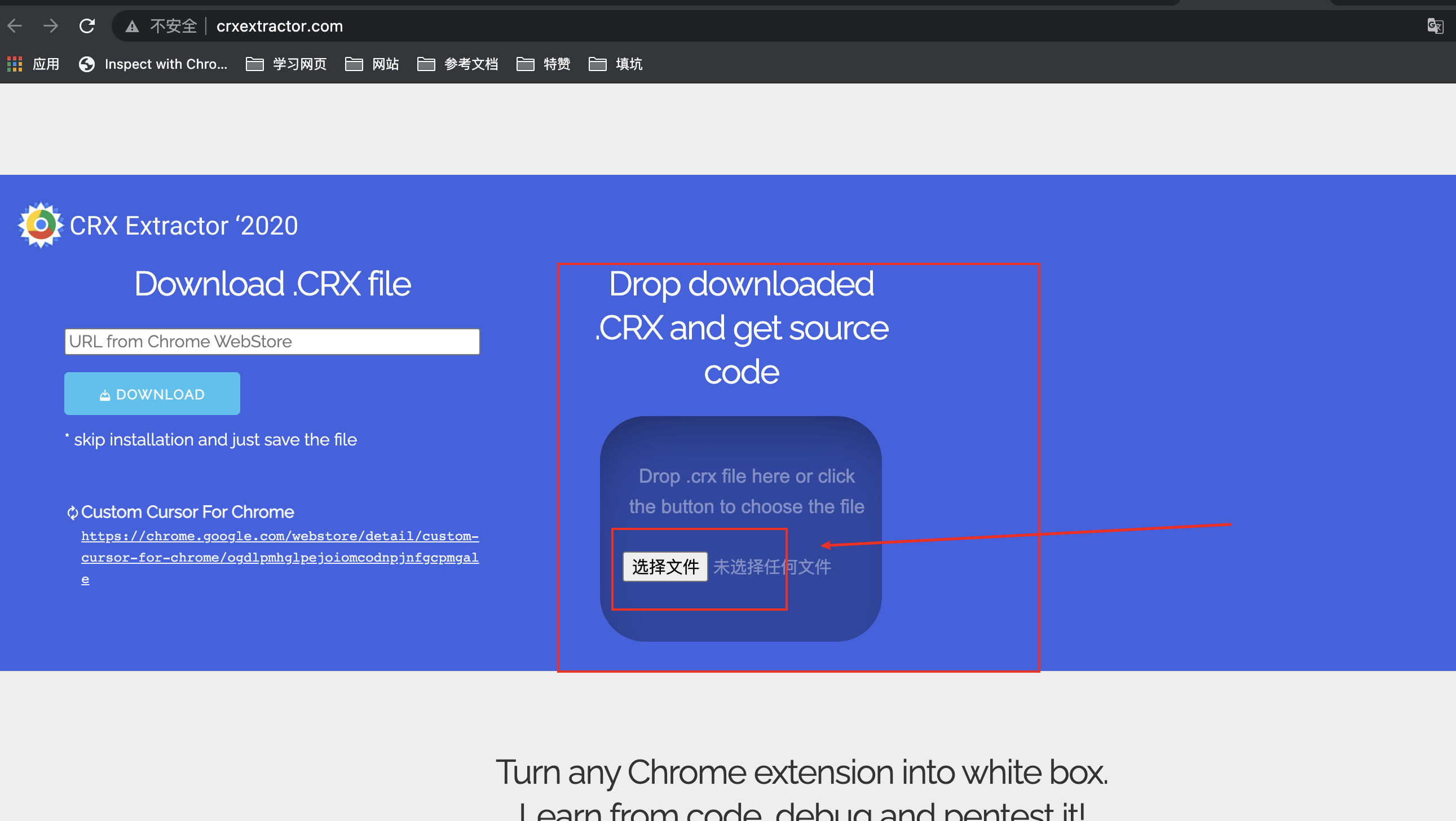Click the crxextractor.com address bar URL
Viewport: 1456px width, 821px height.
[280, 27]
